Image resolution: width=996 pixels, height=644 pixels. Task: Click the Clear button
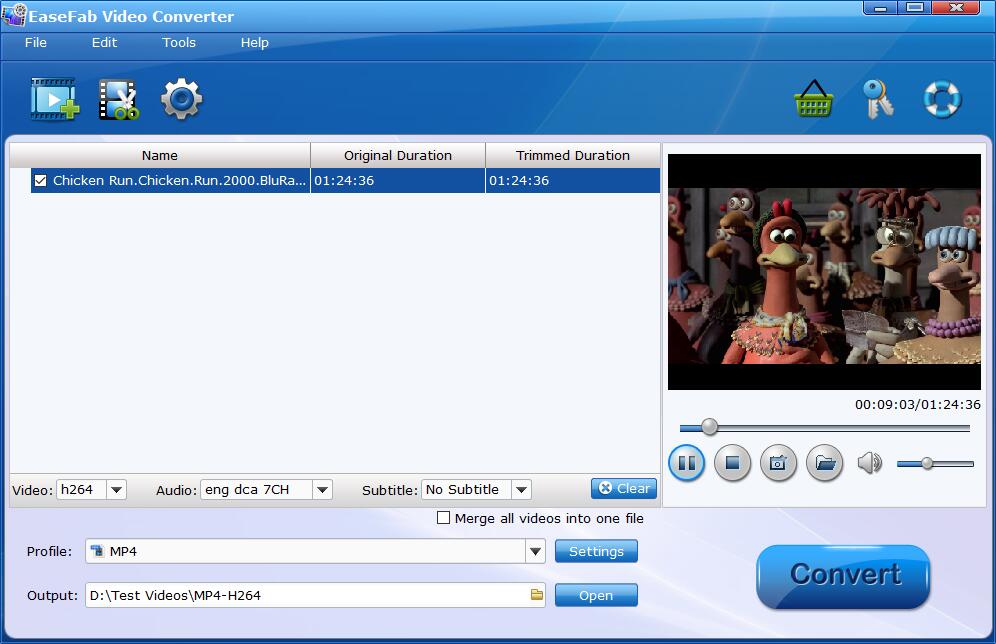pyautogui.click(x=624, y=488)
